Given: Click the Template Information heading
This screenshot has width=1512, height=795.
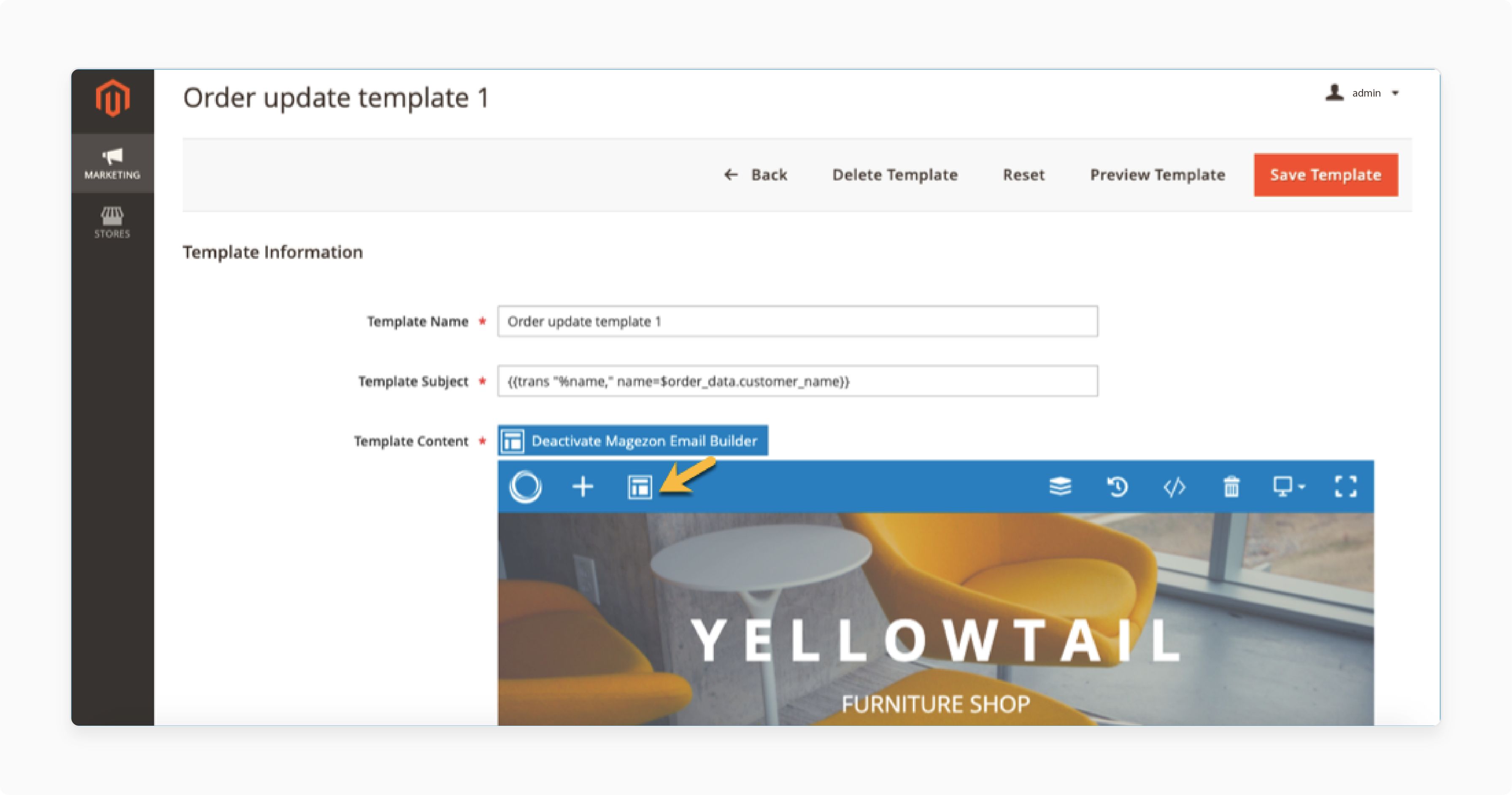Looking at the screenshot, I should [x=273, y=252].
